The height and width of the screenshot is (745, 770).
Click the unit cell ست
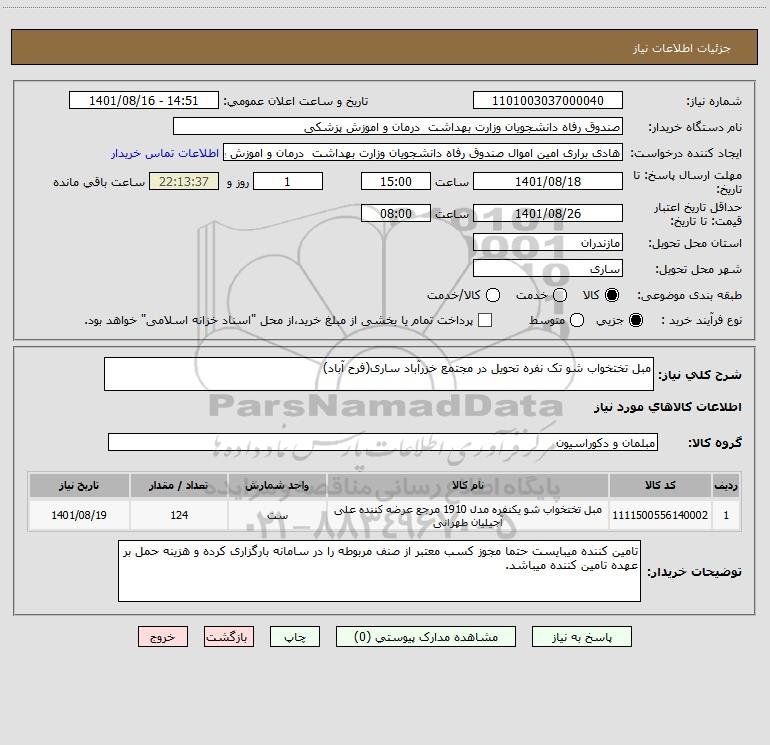277,515
